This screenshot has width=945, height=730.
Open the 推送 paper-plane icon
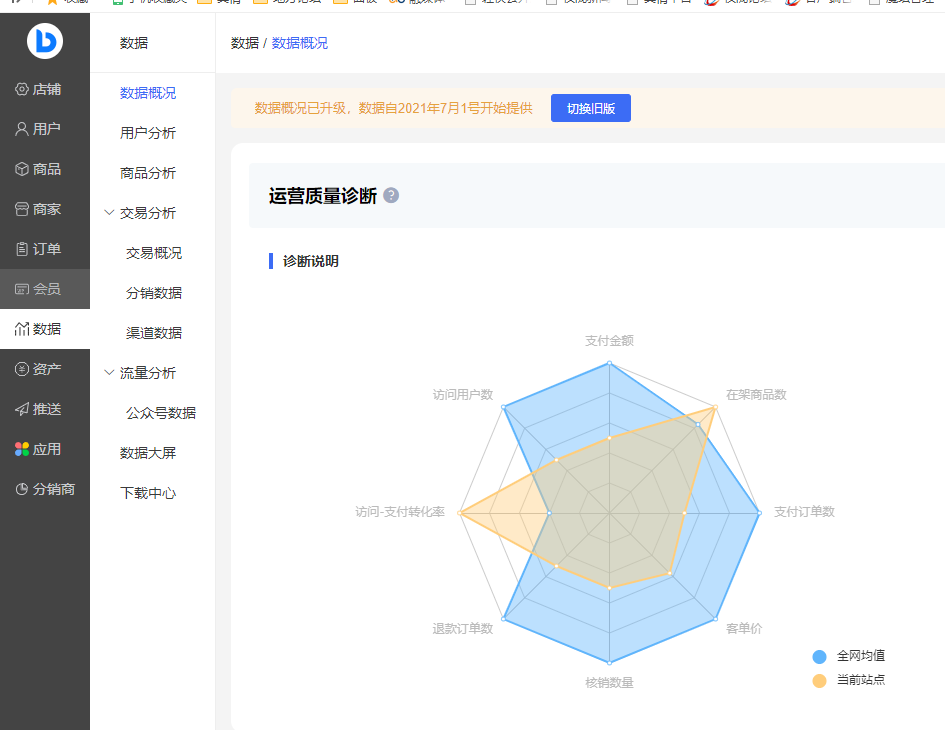click(x=22, y=409)
